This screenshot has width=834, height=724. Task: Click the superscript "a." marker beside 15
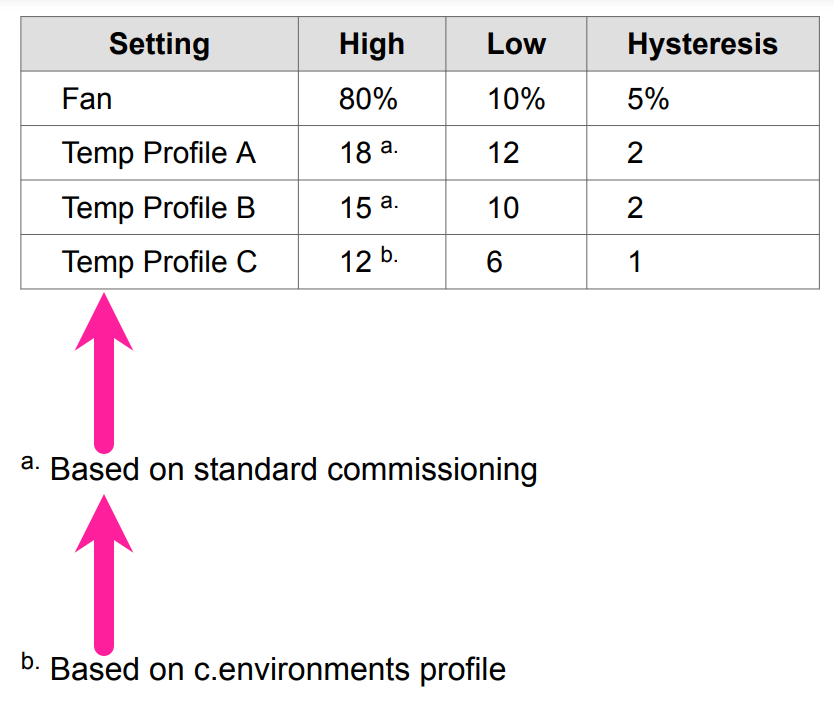click(x=389, y=202)
